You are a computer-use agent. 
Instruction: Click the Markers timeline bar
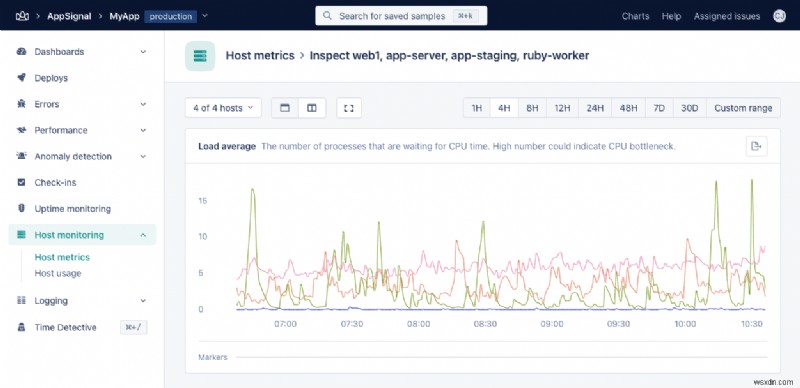click(x=502, y=357)
